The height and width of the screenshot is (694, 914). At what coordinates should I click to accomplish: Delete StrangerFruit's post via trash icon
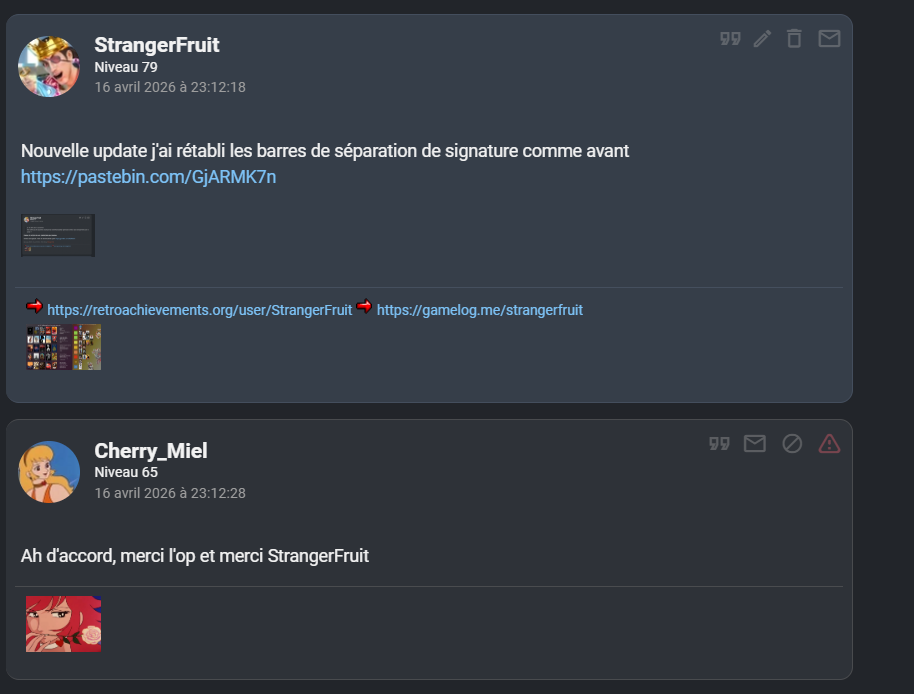[794, 39]
